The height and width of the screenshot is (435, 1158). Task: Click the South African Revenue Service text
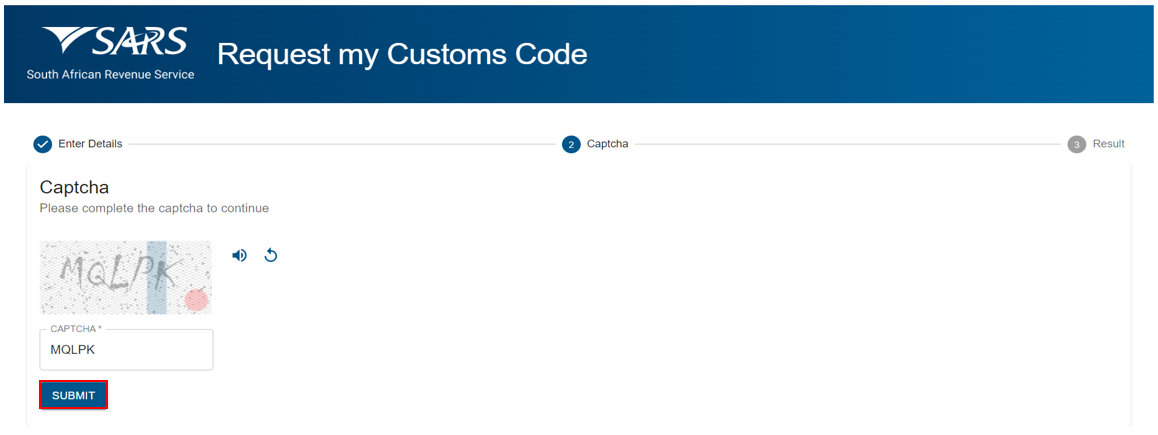tap(111, 75)
